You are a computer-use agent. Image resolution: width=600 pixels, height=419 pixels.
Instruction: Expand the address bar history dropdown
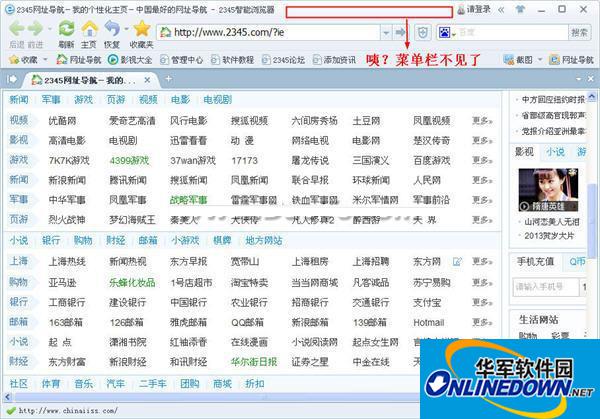[386, 33]
